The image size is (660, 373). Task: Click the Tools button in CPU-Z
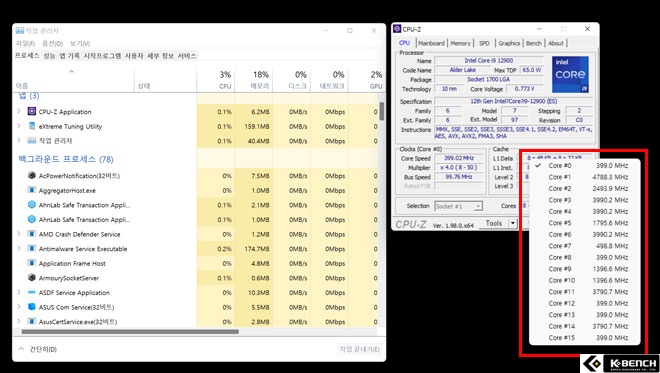494,224
